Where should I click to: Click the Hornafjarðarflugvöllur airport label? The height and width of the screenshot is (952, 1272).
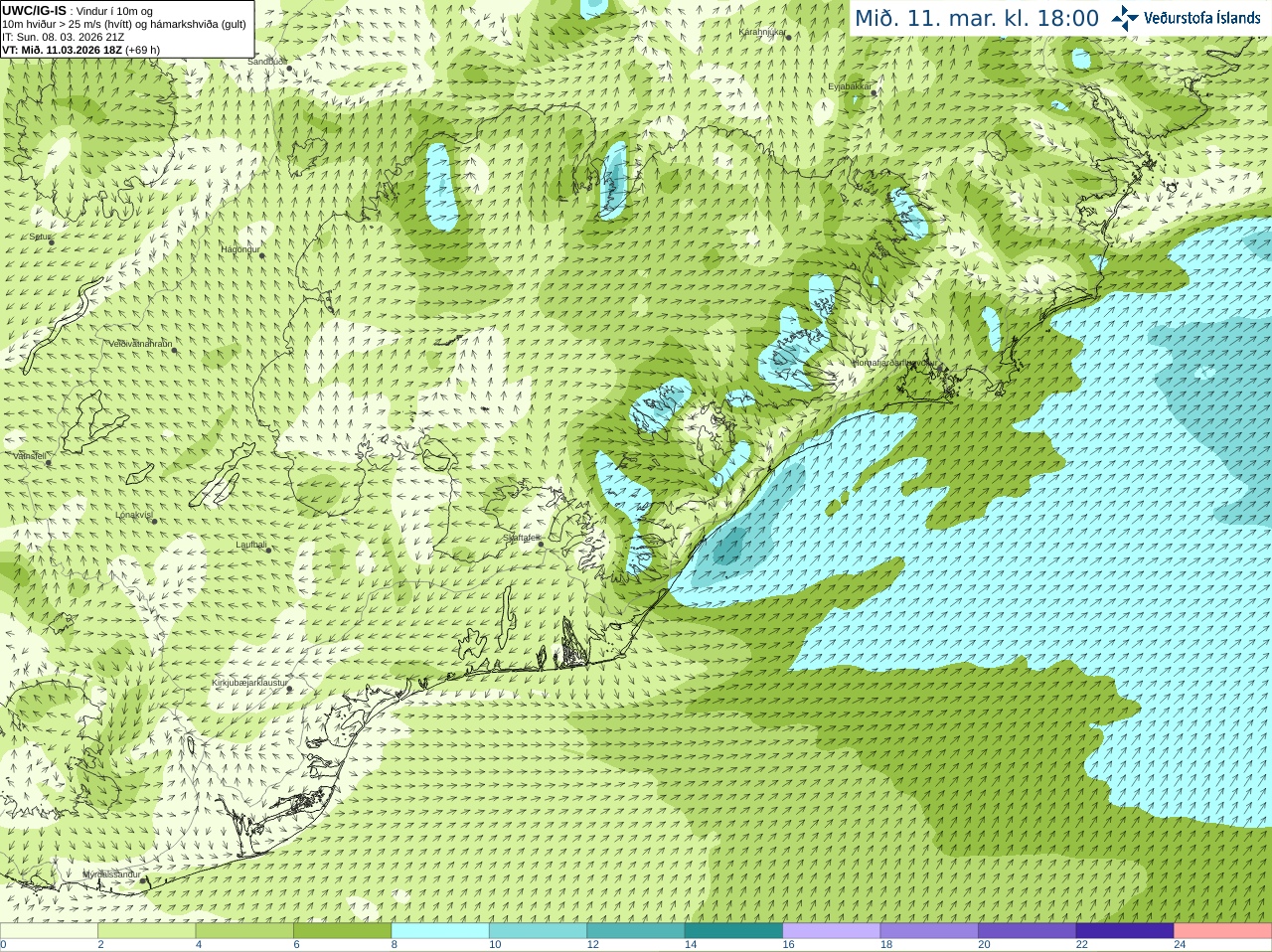[x=895, y=363]
